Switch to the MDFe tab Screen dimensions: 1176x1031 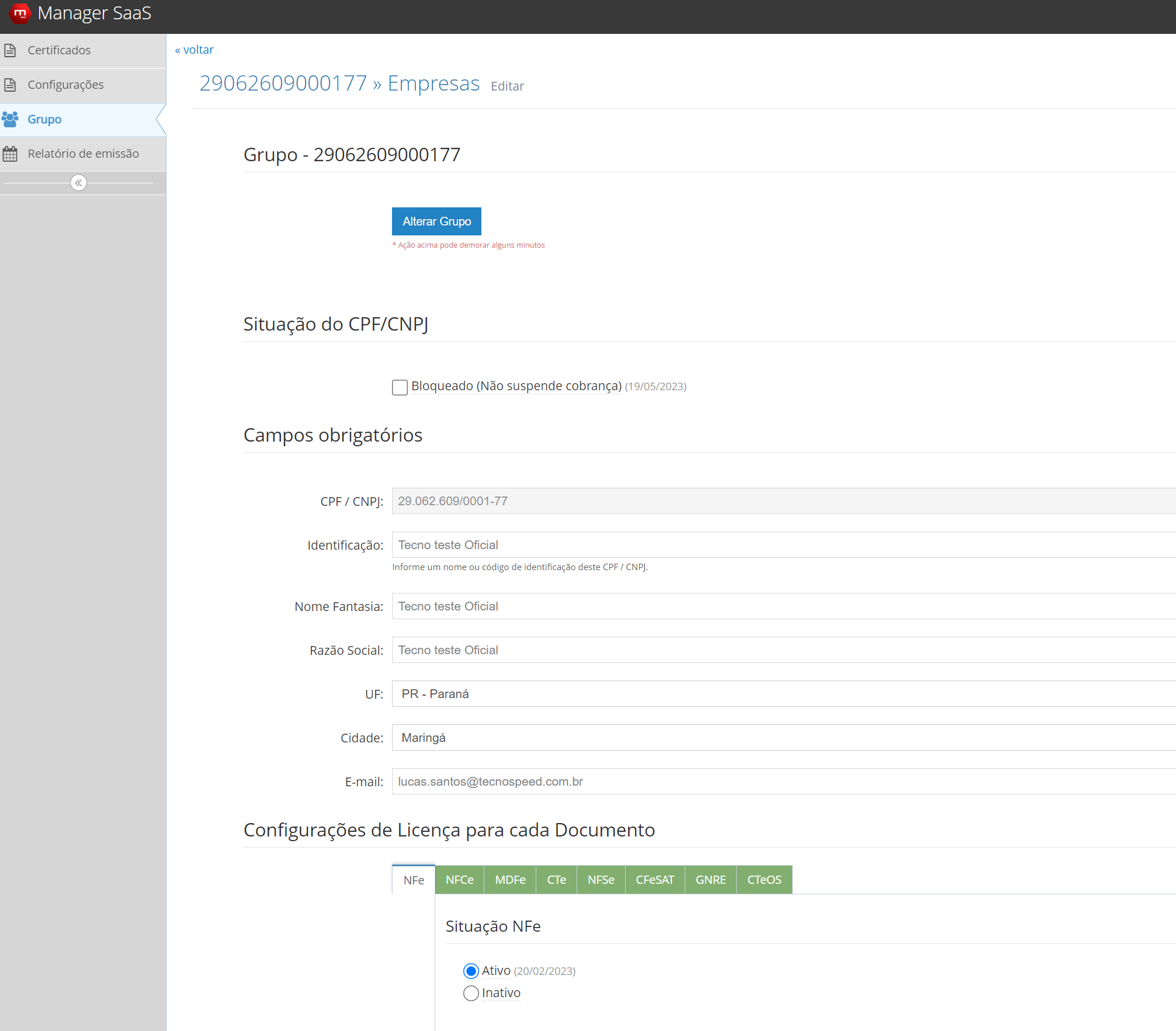coord(509,879)
